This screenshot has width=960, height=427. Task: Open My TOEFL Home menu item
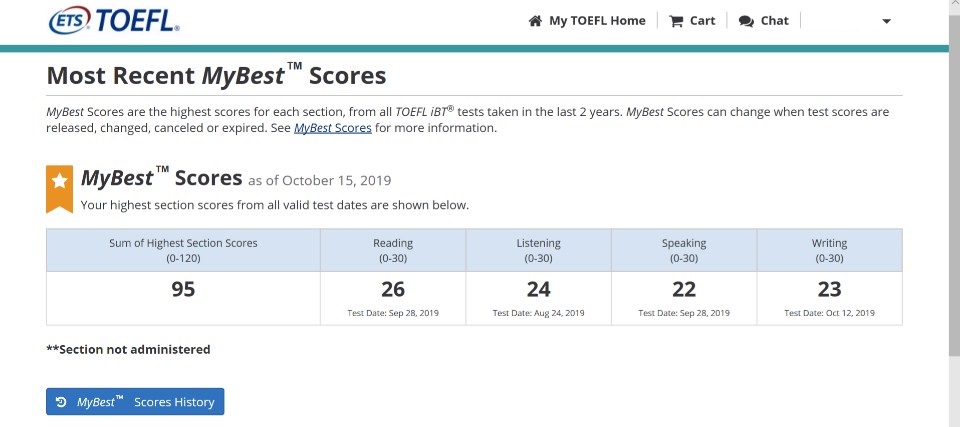(x=587, y=21)
